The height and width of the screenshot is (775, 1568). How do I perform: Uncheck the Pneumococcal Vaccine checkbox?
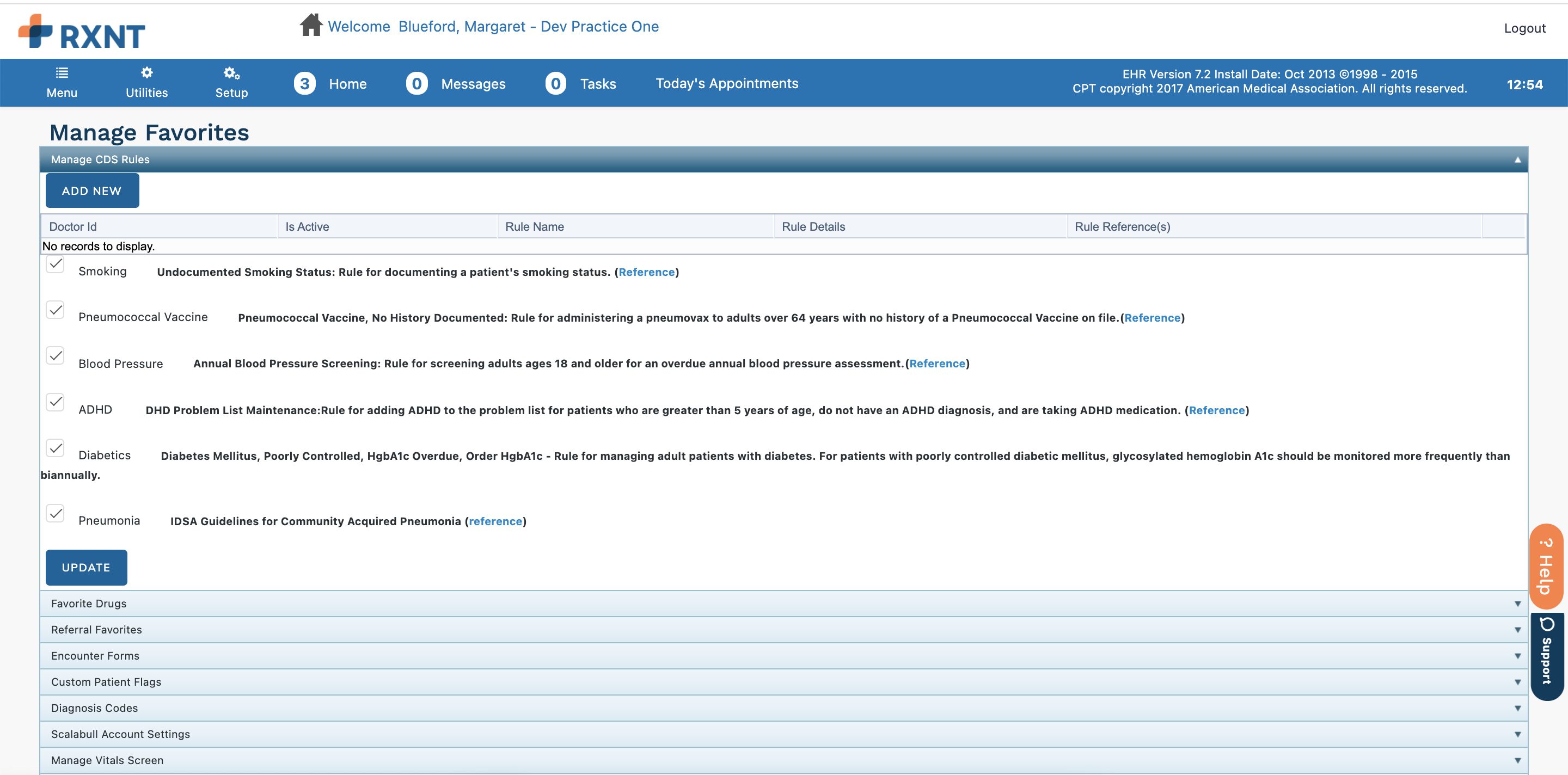[56, 310]
